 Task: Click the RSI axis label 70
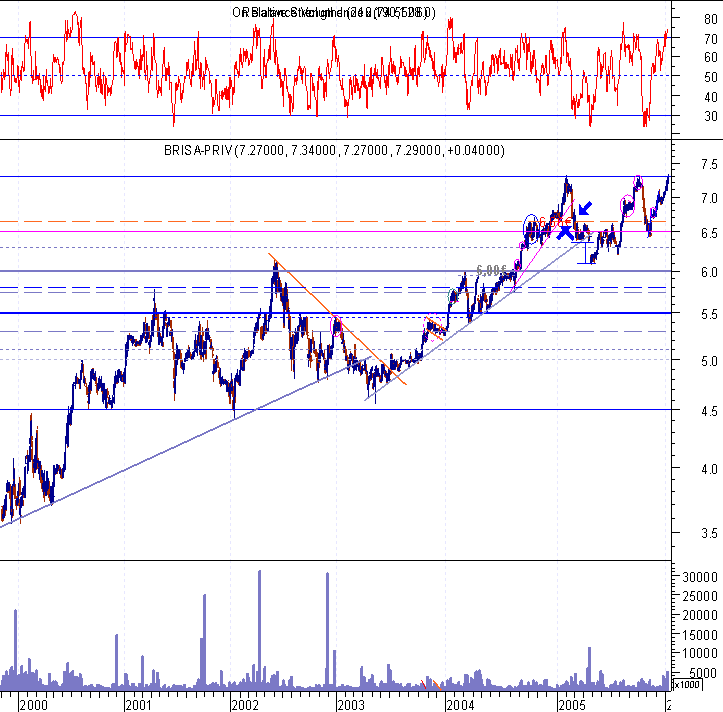coord(711,39)
